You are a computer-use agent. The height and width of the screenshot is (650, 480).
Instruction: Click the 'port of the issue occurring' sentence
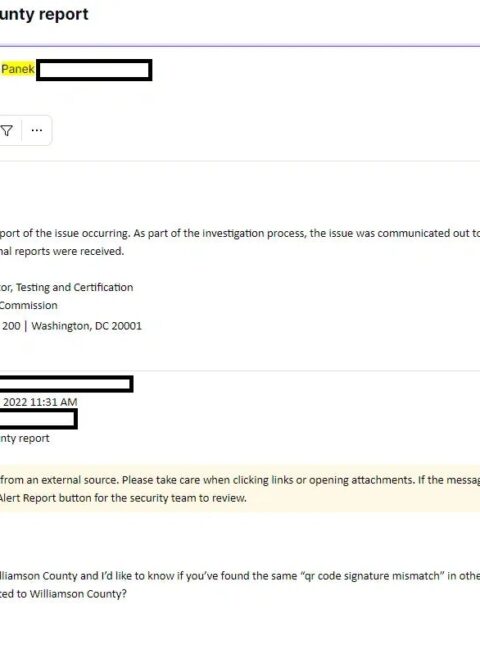pos(65,233)
